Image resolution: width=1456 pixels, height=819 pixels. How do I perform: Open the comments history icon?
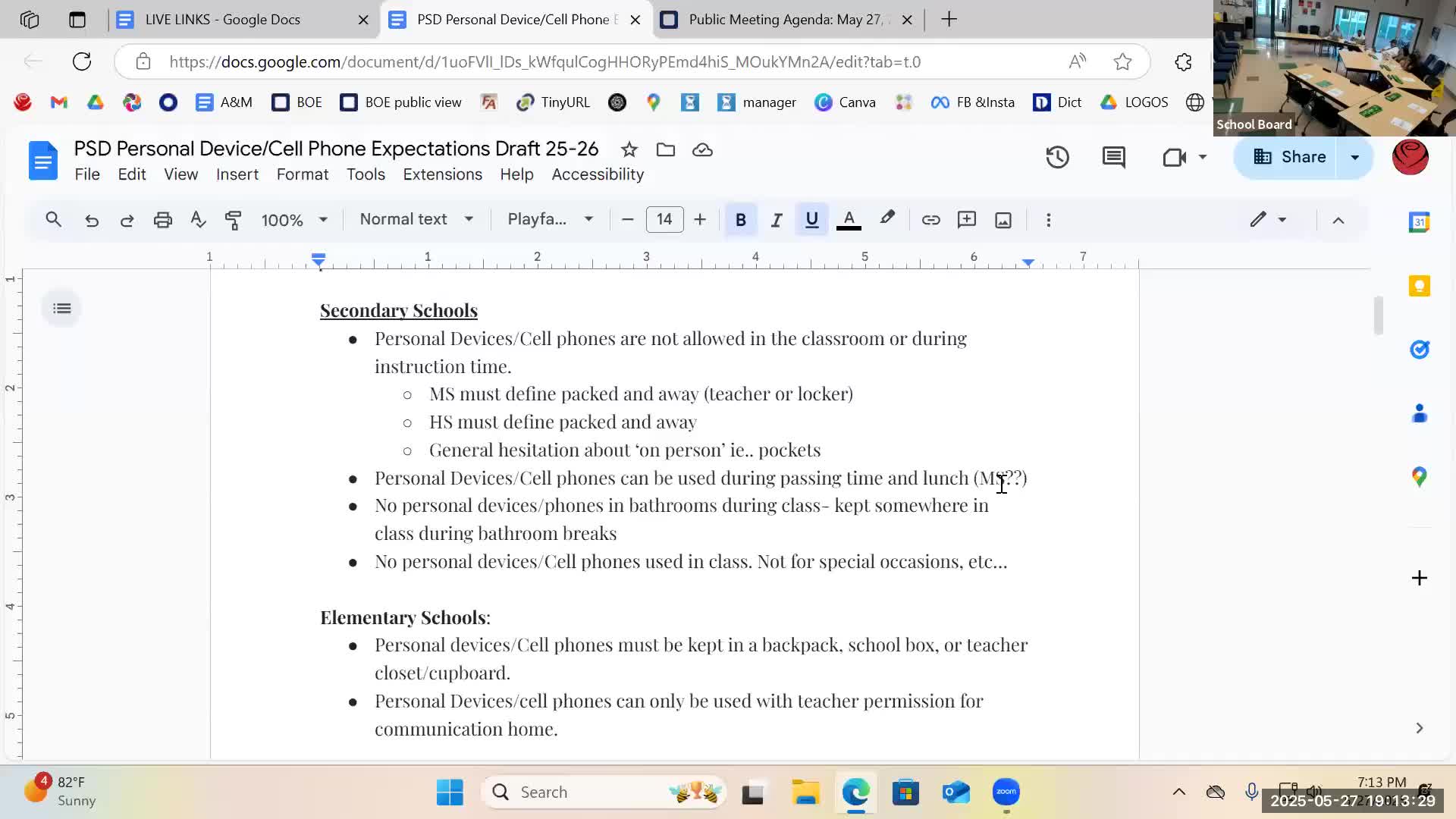(x=1113, y=157)
